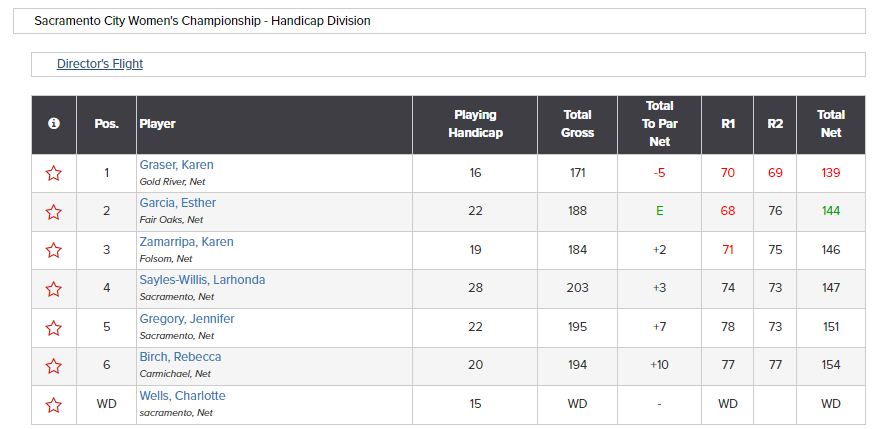Screen dimensions: 872x429
Task: Mark Karen Zamarripa as favorite with star
Action: [x=53, y=250]
